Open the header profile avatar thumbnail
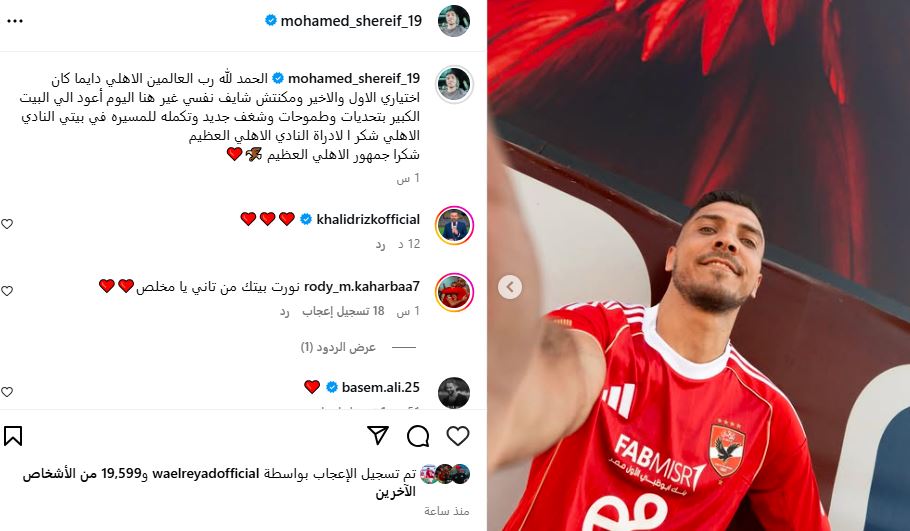This screenshot has height=531, width=910. tap(453, 21)
